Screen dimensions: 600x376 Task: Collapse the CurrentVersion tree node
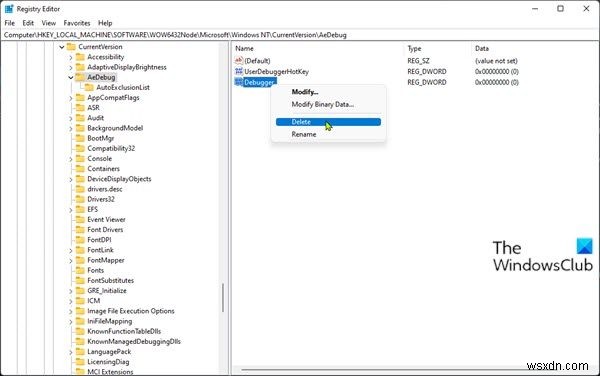click(x=62, y=47)
